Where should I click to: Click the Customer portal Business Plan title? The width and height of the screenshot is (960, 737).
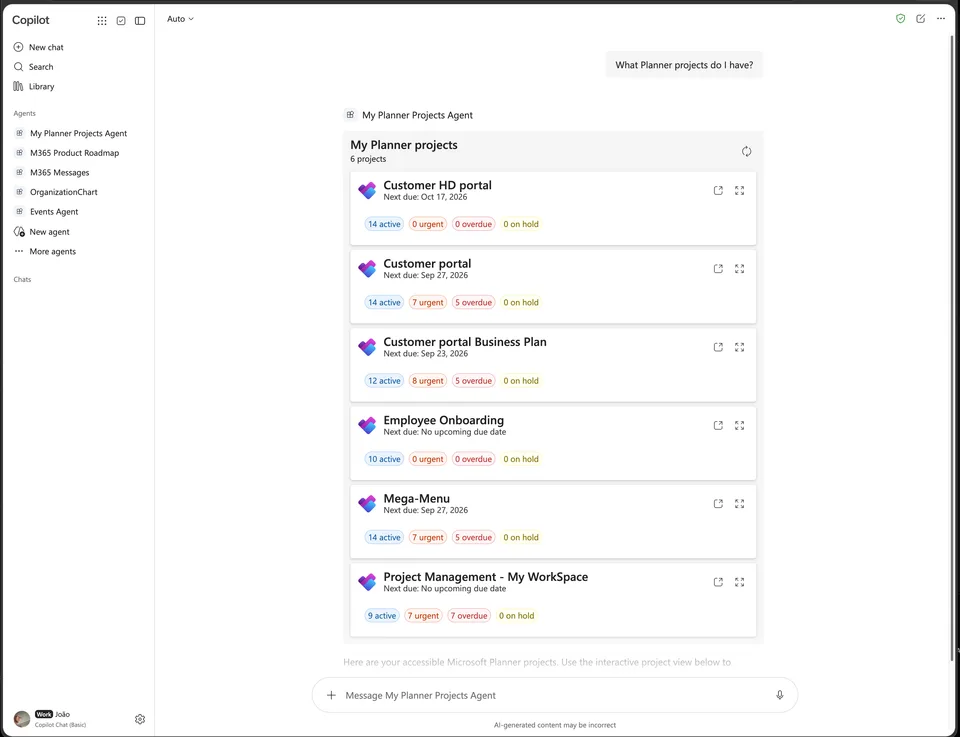coord(465,342)
